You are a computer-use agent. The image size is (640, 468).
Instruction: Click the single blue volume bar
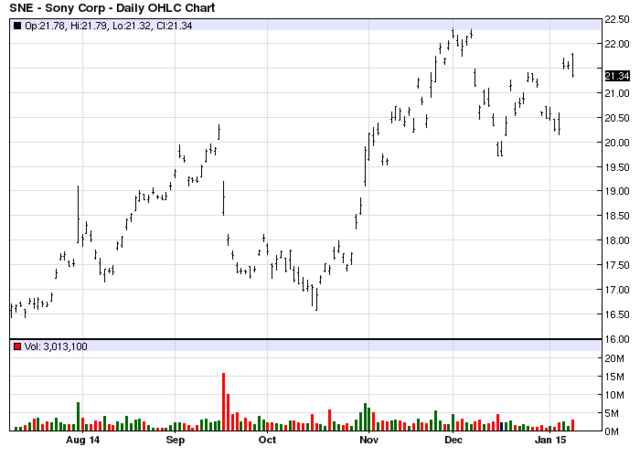click(x=502, y=426)
